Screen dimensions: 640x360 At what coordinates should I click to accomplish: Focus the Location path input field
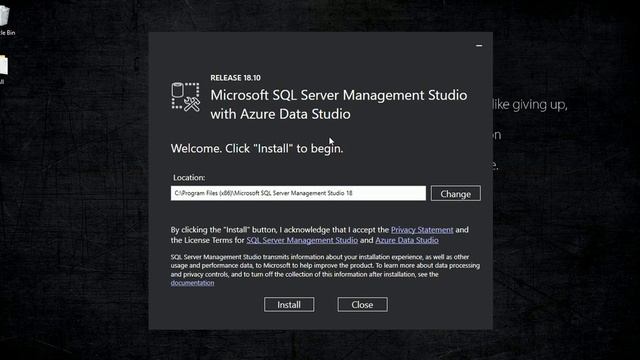pos(298,193)
